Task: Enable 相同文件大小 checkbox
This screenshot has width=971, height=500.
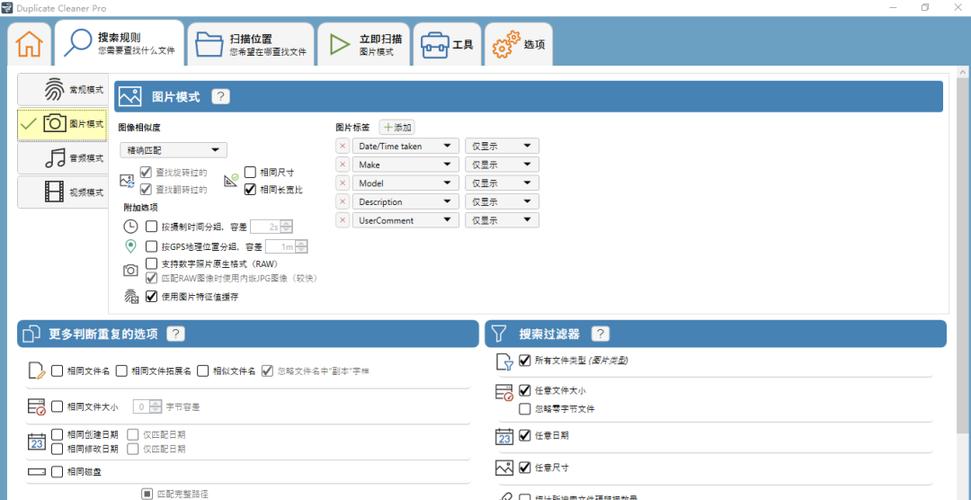Action: pyautogui.click(x=57, y=406)
